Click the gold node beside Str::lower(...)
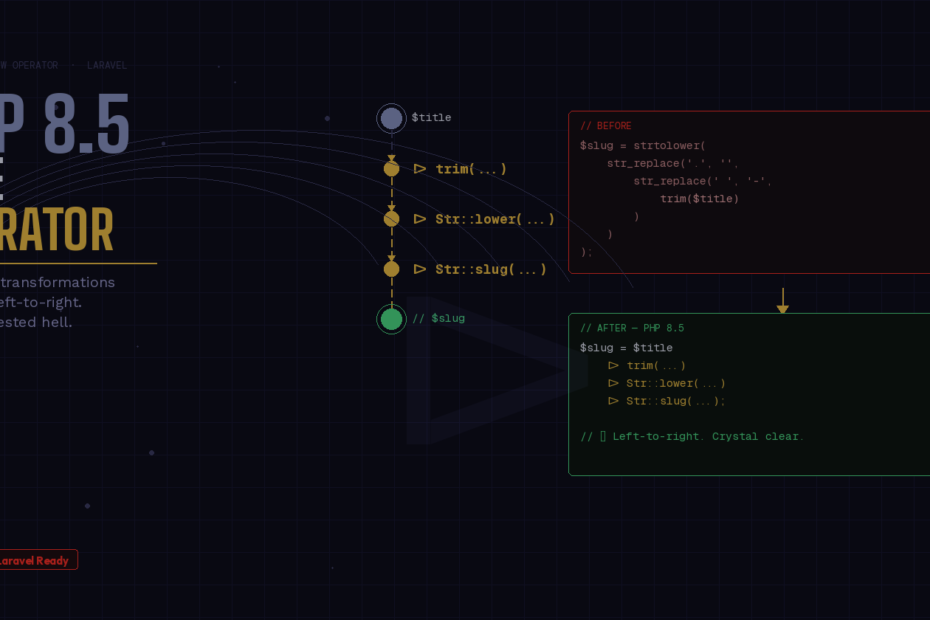 coord(391,219)
